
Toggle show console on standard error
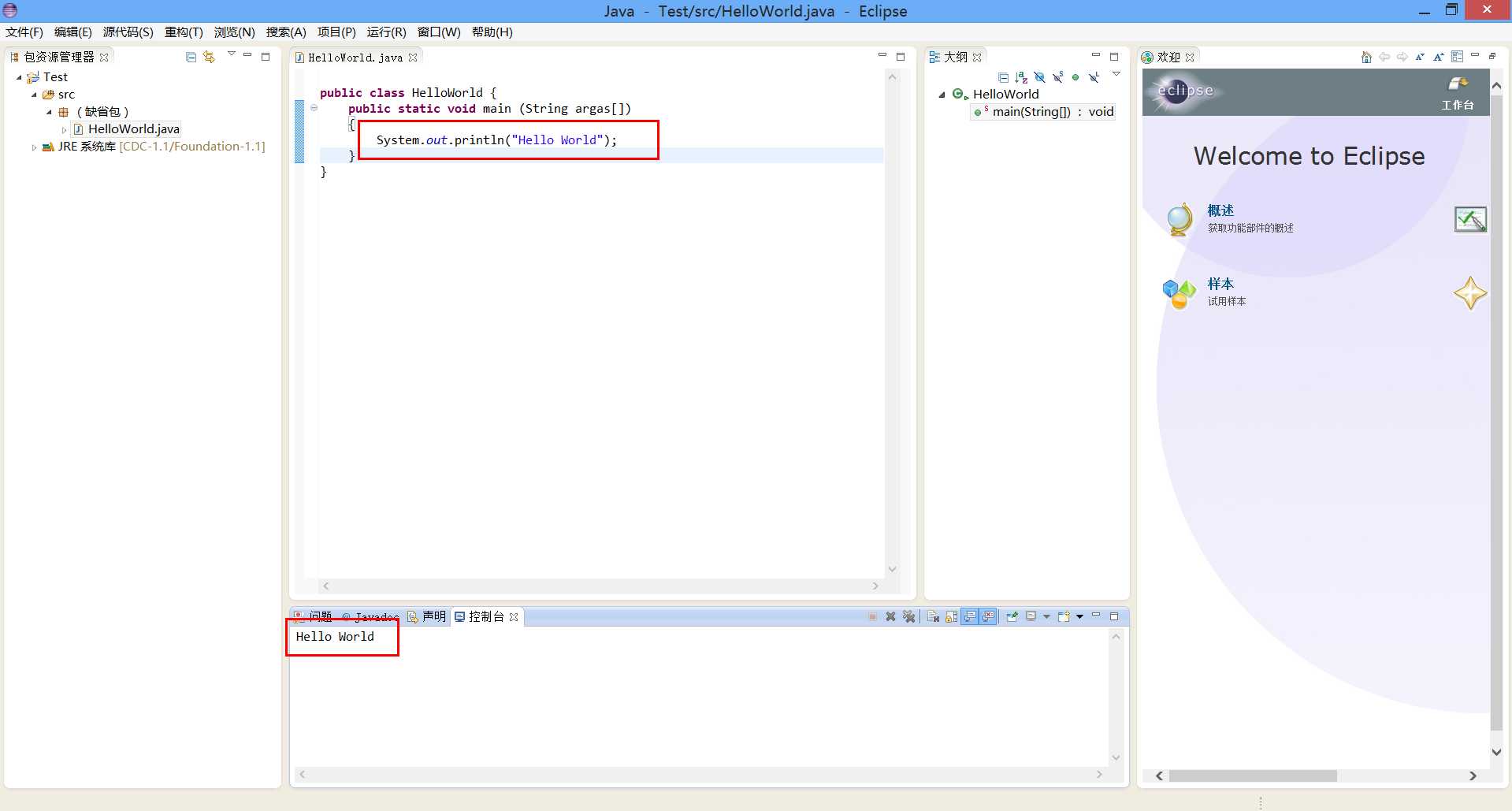[988, 616]
